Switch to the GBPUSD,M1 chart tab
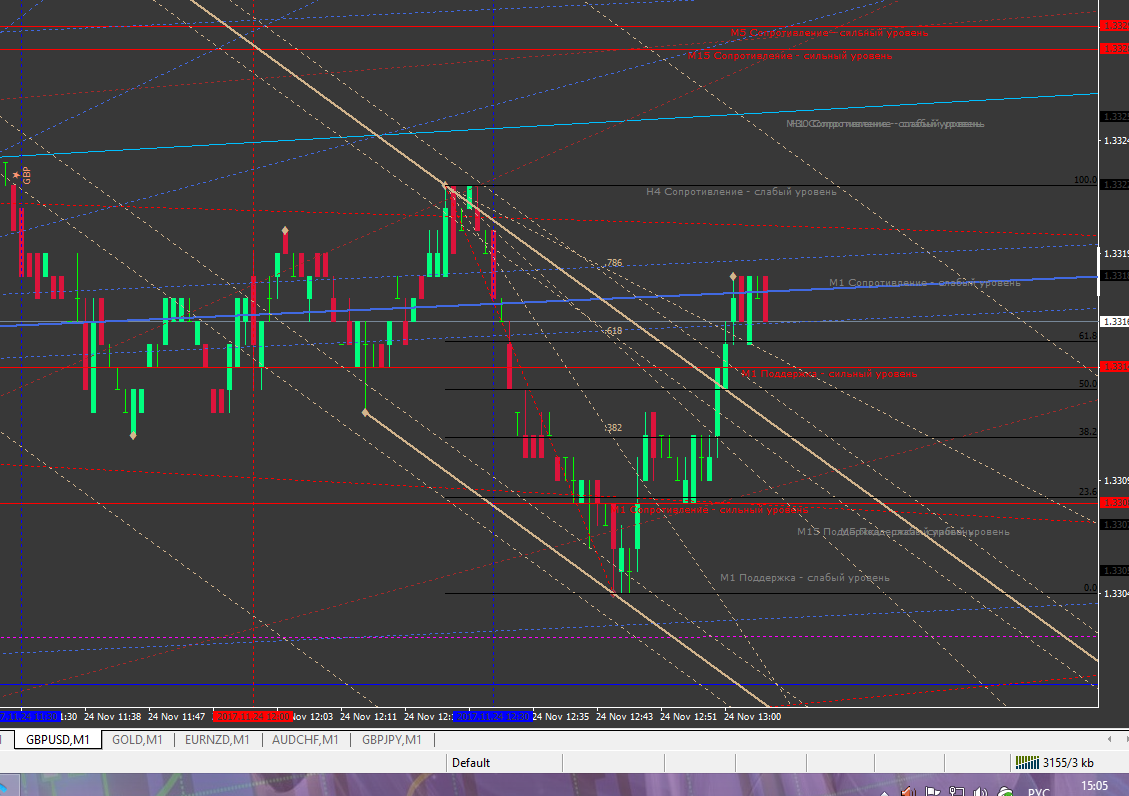This screenshot has width=1129, height=796. coord(58,740)
